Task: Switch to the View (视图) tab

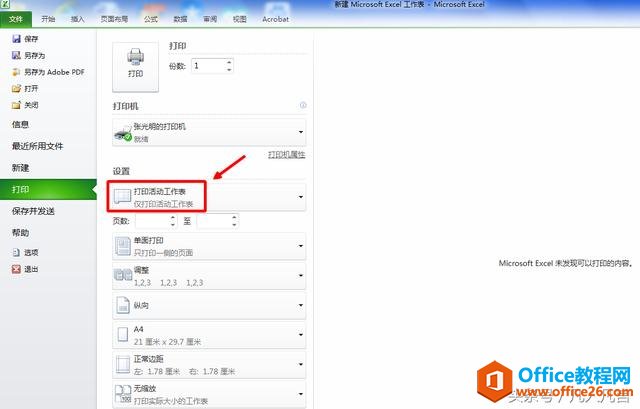Action: pyautogui.click(x=240, y=19)
